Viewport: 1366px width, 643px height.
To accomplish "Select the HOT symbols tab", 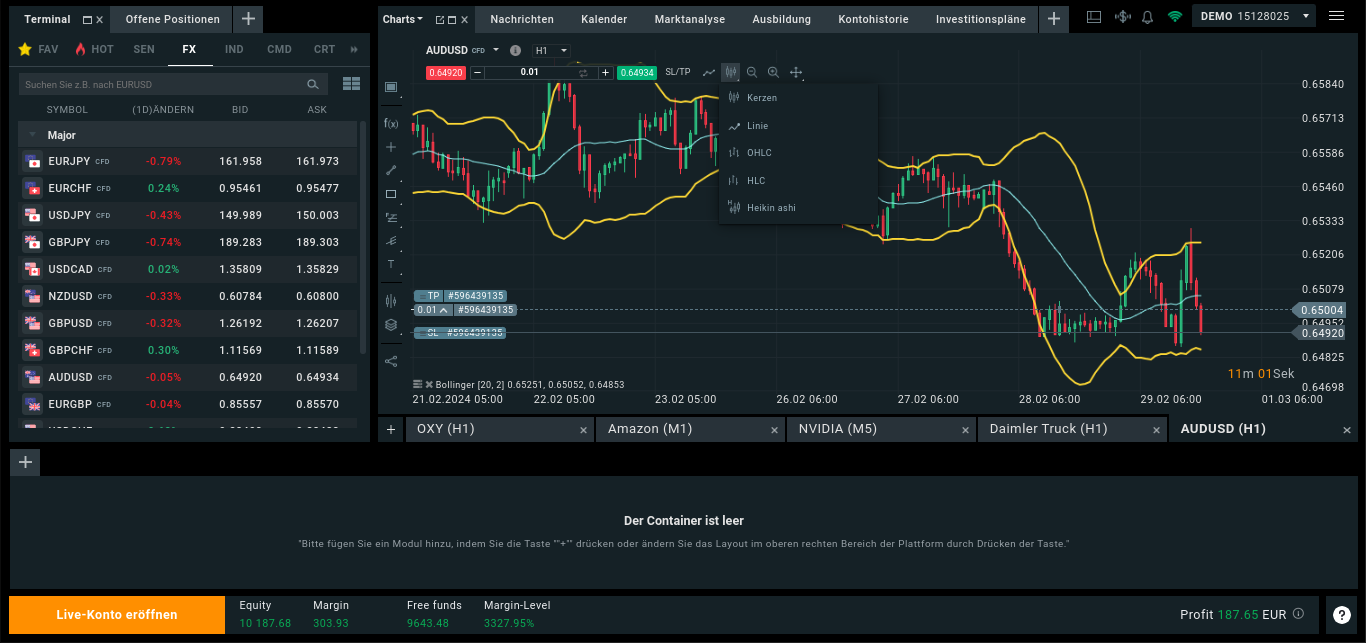I will click(x=94, y=49).
